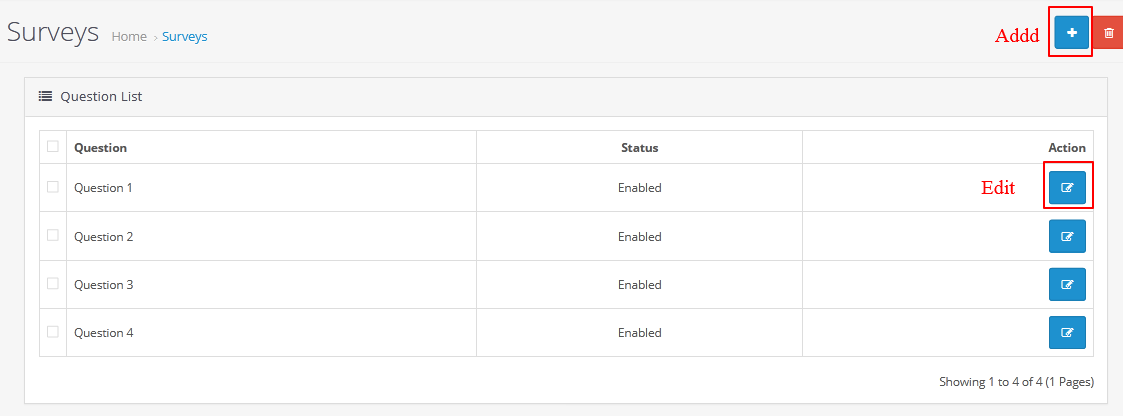The height and width of the screenshot is (416, 1123).
Task: Click the red trash delete button
Action: (1108, 32)
